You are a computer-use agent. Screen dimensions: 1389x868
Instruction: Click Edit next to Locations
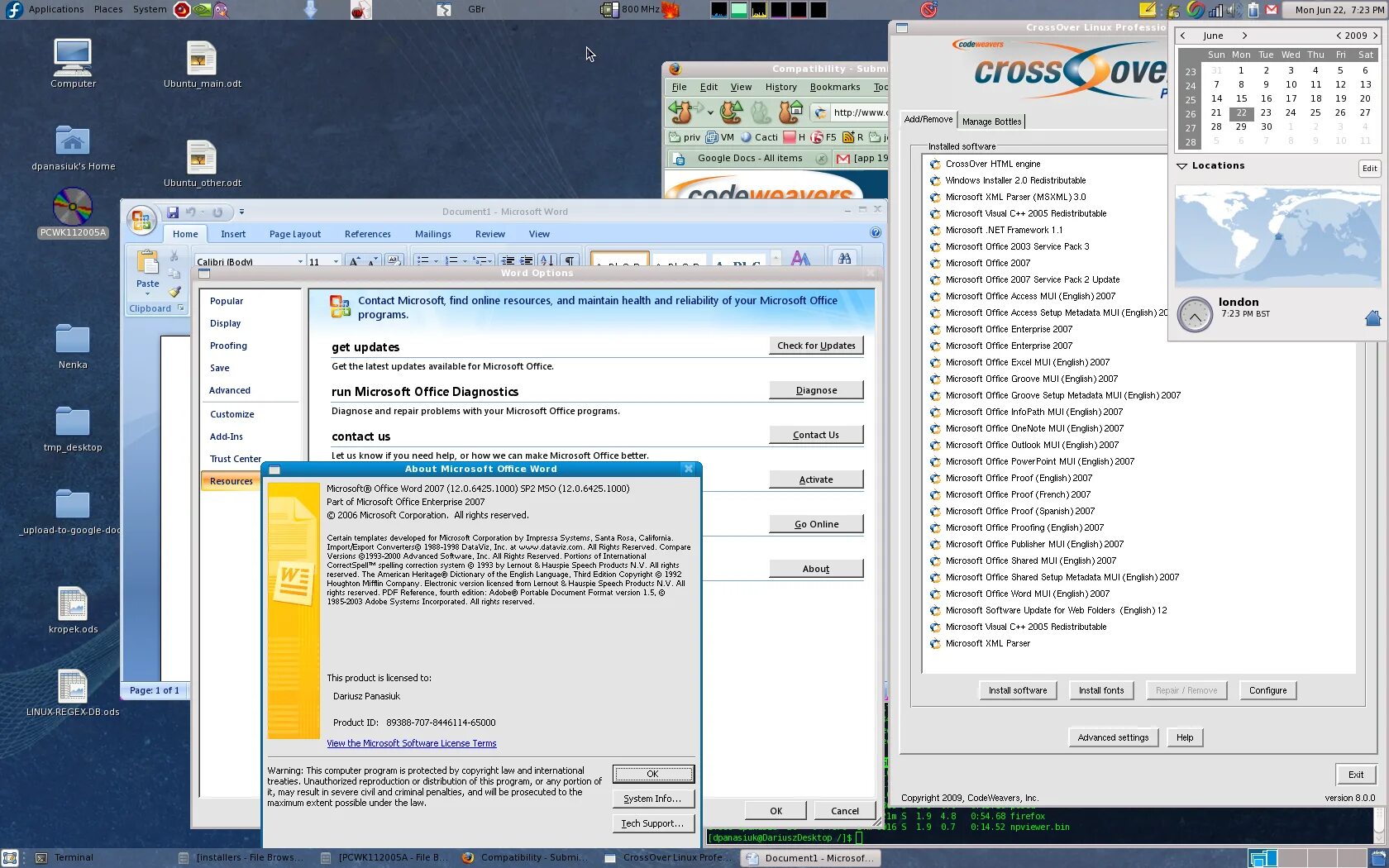tap(1370, 169)
